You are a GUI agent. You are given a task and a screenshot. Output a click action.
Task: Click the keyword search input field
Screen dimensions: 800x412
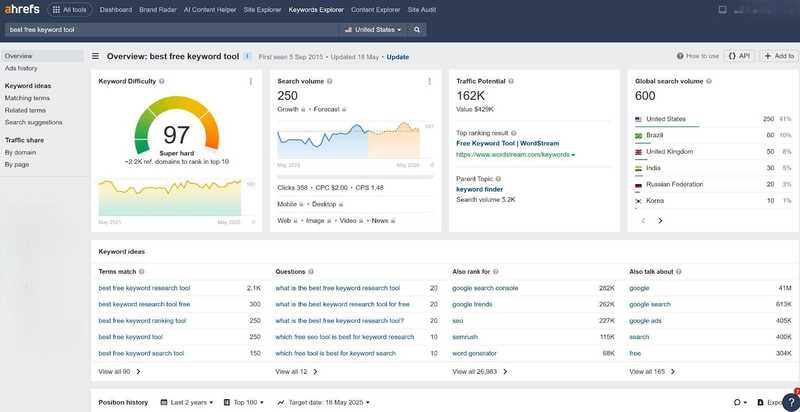173,30
